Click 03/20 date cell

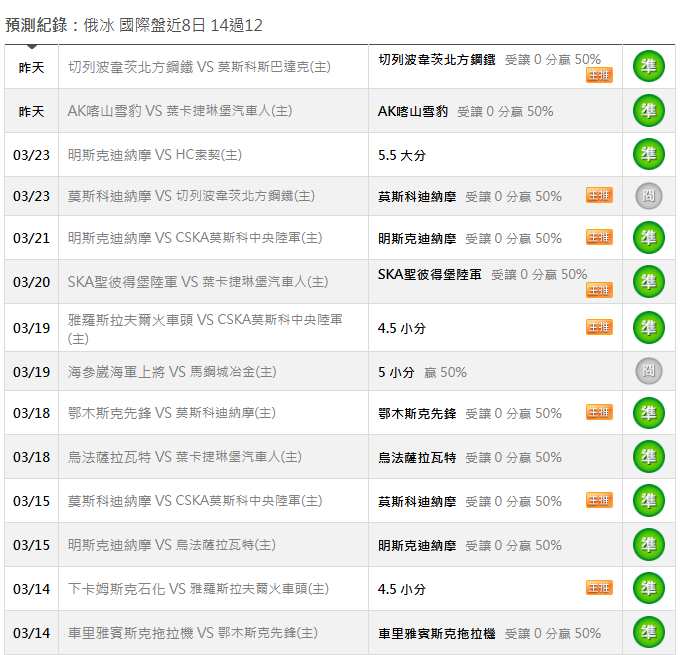32,282
